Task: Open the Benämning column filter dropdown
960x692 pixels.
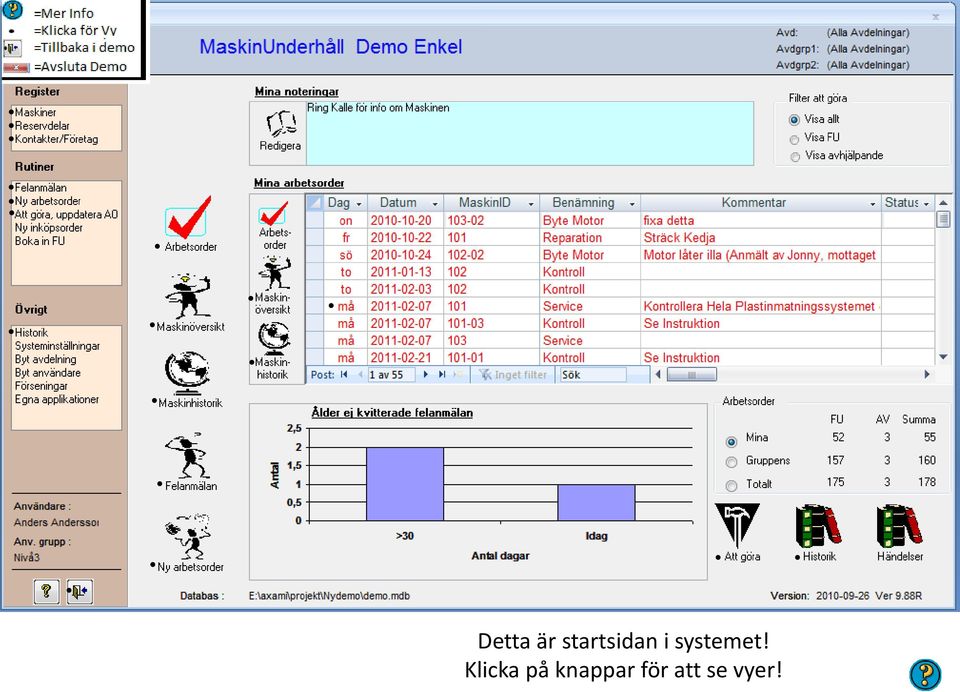Action: (632, 203)
